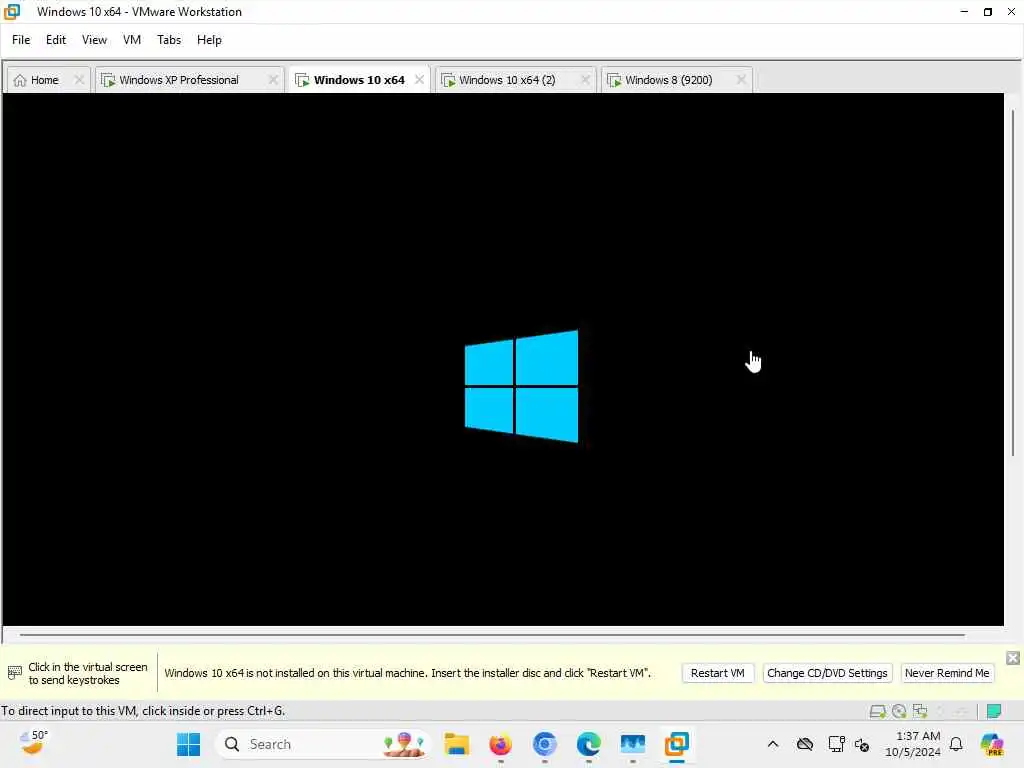
Task: Open the Copilot preview icon
Action: [x=991, y=744]
